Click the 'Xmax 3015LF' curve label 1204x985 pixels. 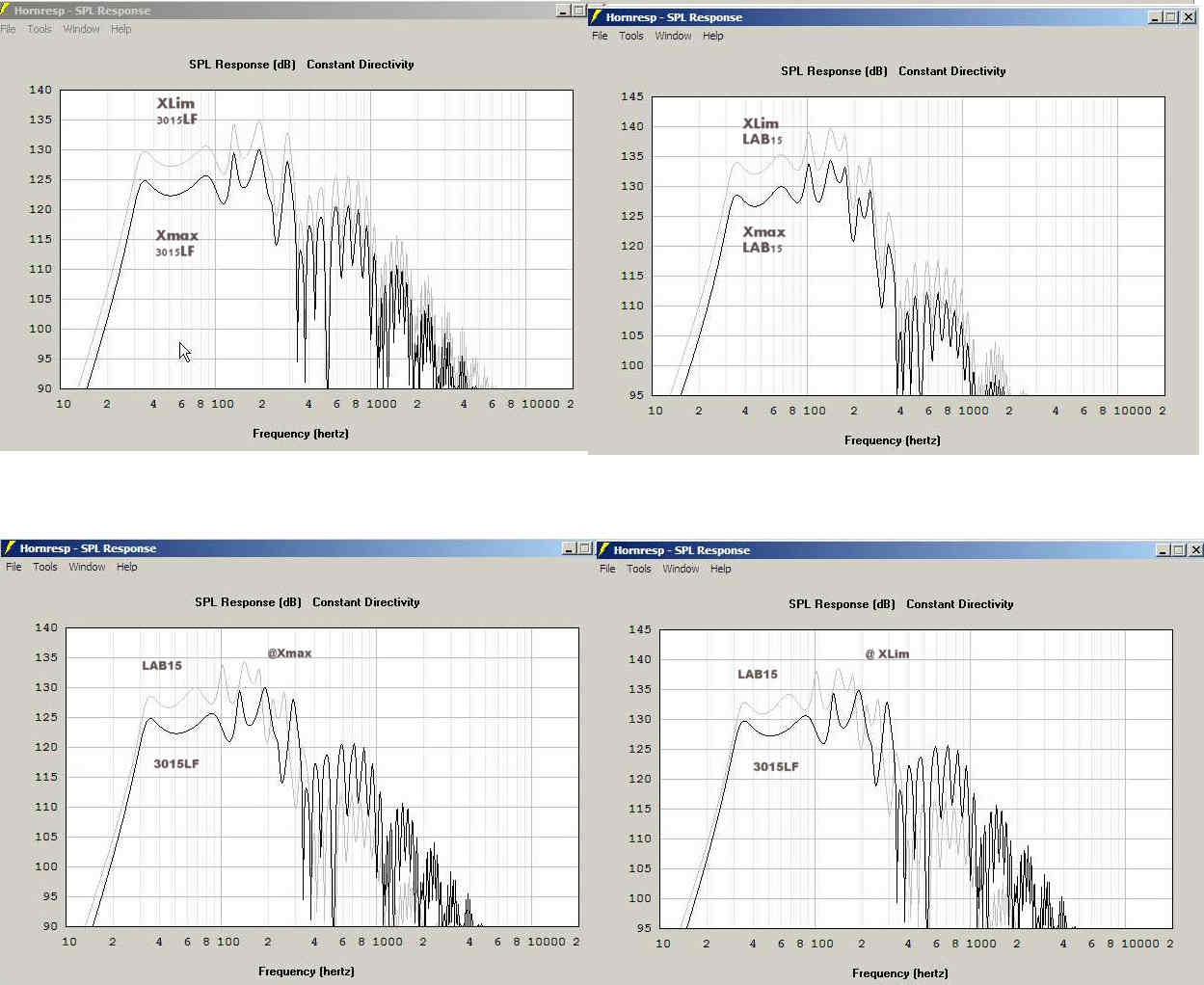(x=177, y=243)
